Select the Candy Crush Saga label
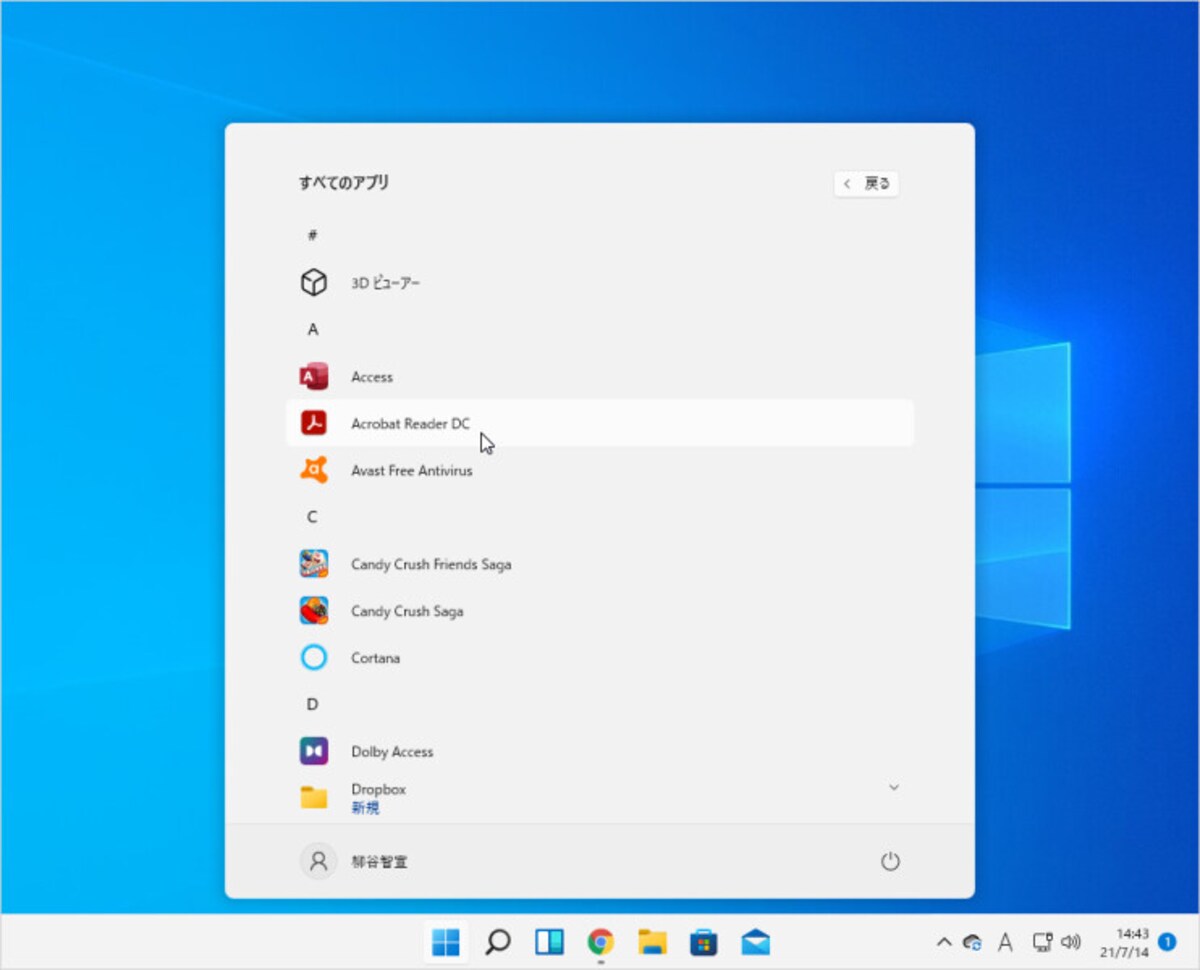The image size is (1200, 970). click(407, 611)
